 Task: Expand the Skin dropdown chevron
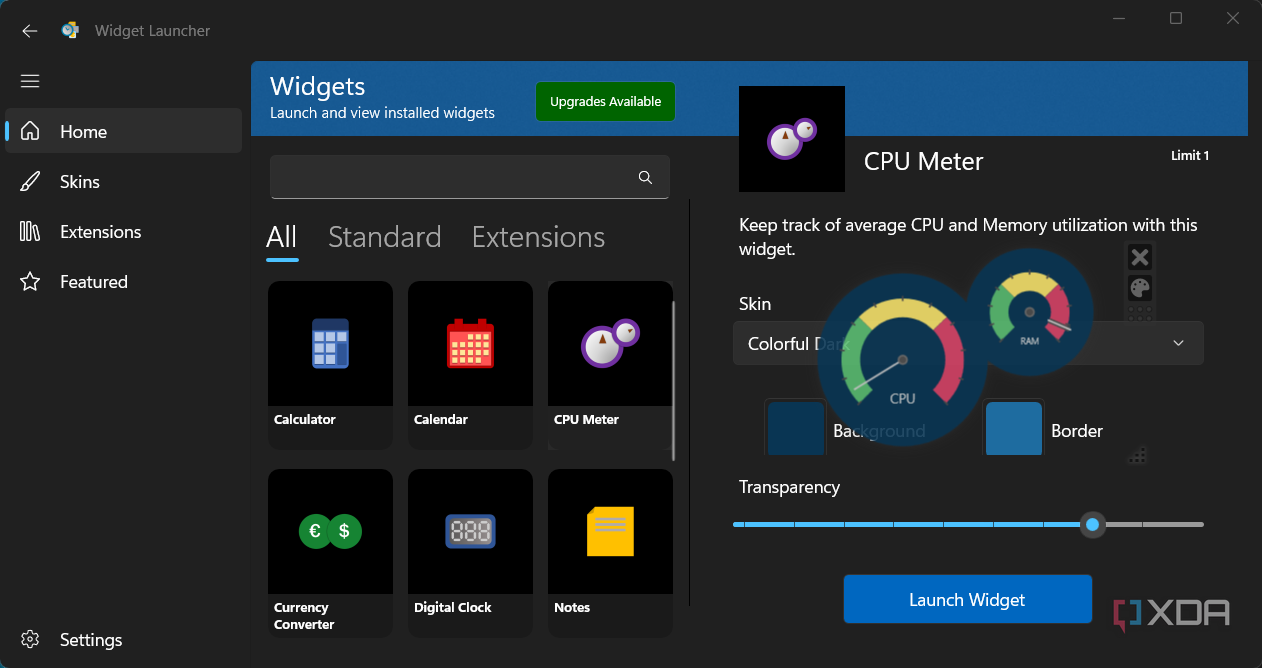[1178, 343]
